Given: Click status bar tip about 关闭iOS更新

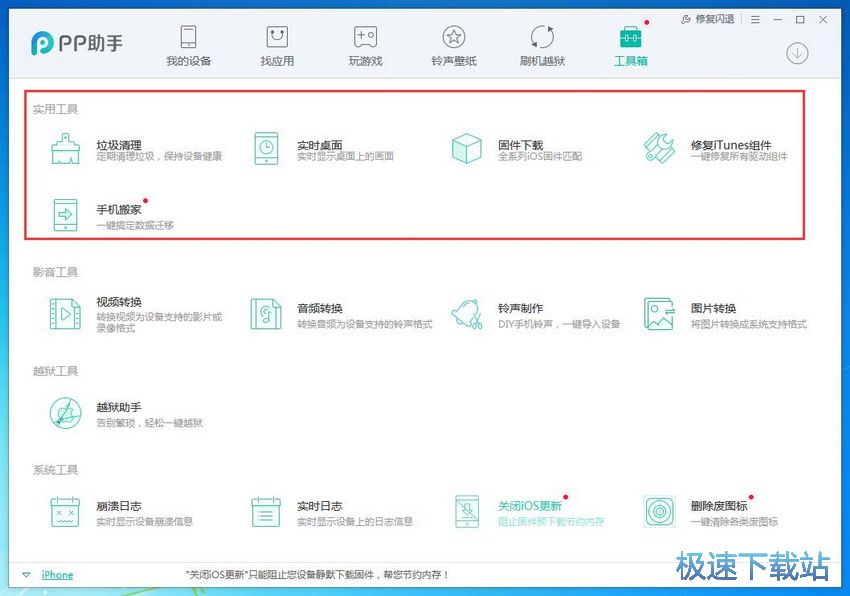Looking at the screenshot, I should [317, 575].
